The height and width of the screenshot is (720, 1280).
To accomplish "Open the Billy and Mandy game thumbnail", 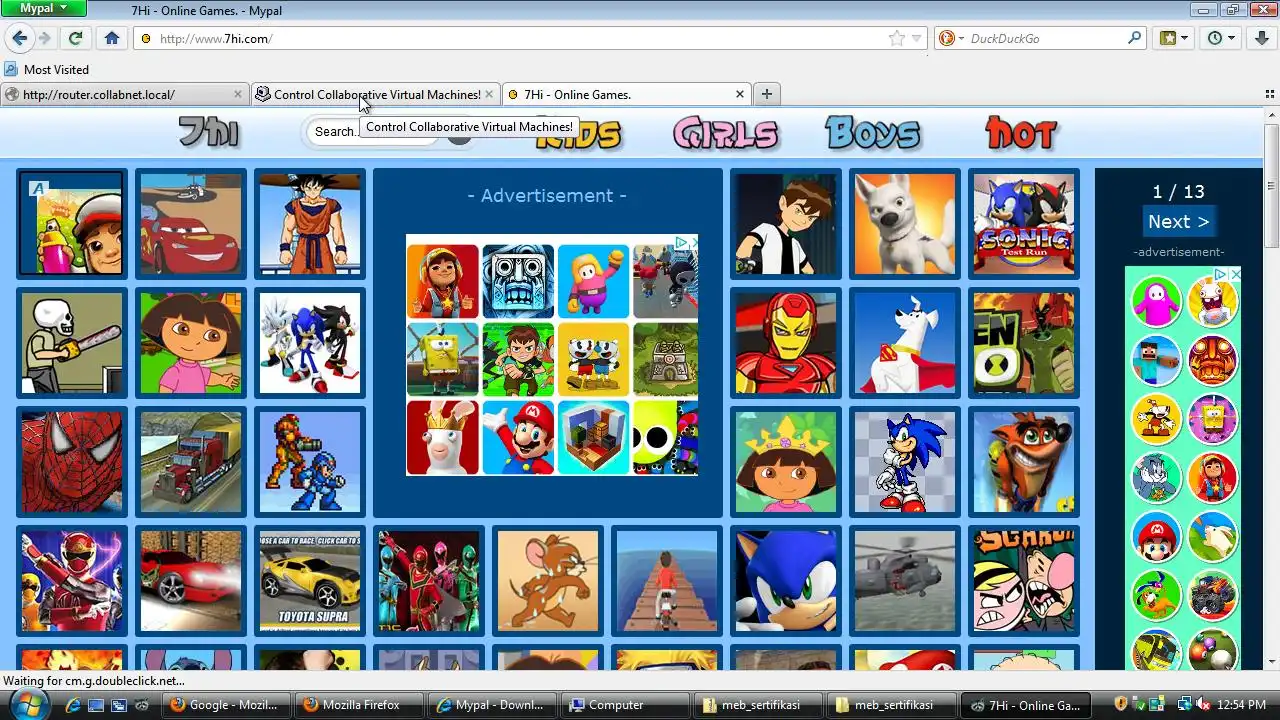I will 1024,581.
